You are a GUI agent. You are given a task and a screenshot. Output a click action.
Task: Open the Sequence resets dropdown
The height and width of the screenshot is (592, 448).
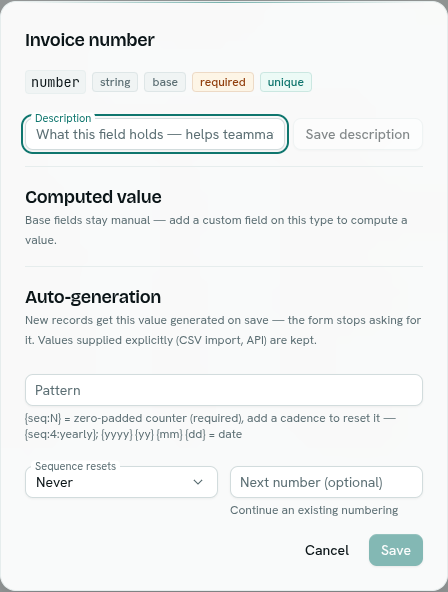[x=121, y=482]
